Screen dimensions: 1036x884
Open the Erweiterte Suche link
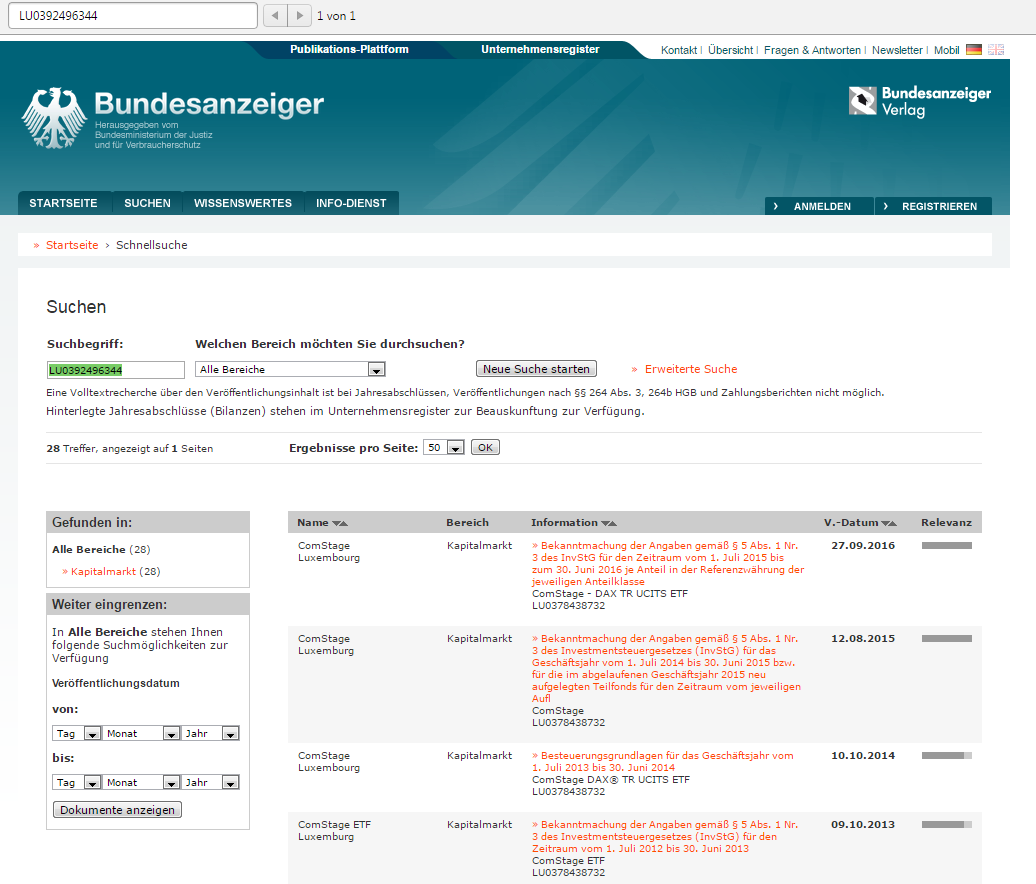(x=690, y=369)
